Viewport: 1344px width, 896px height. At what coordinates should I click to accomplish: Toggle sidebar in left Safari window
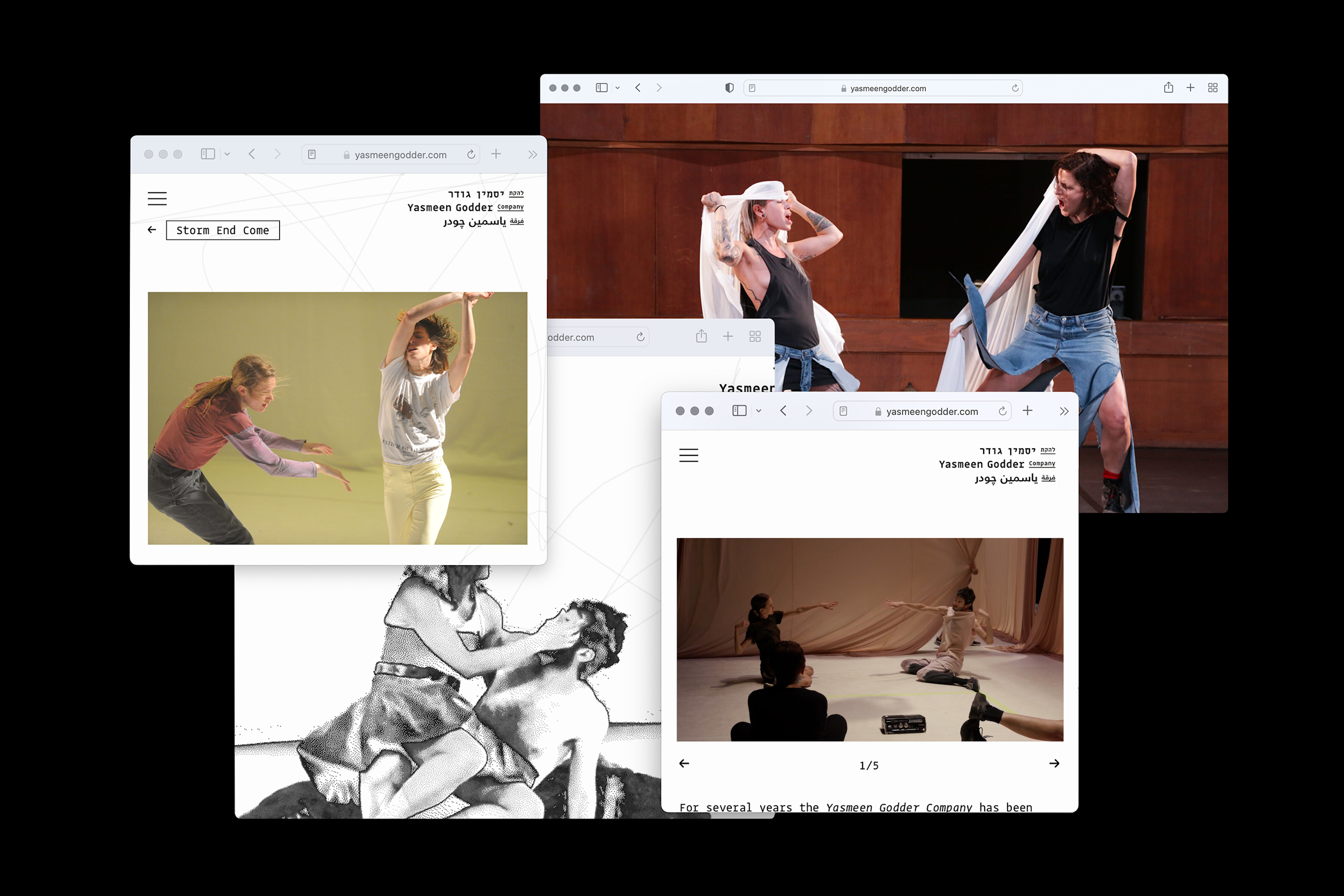pyautogui.click(x=208, y=154)
